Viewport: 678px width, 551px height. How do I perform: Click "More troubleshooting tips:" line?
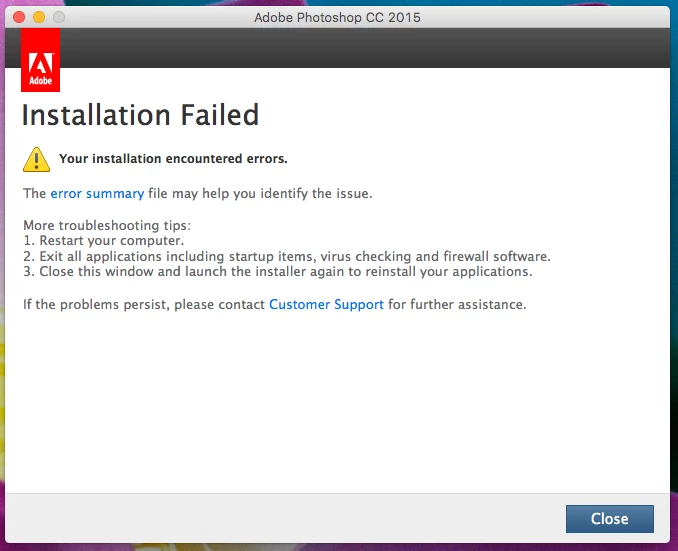[107, 225]
